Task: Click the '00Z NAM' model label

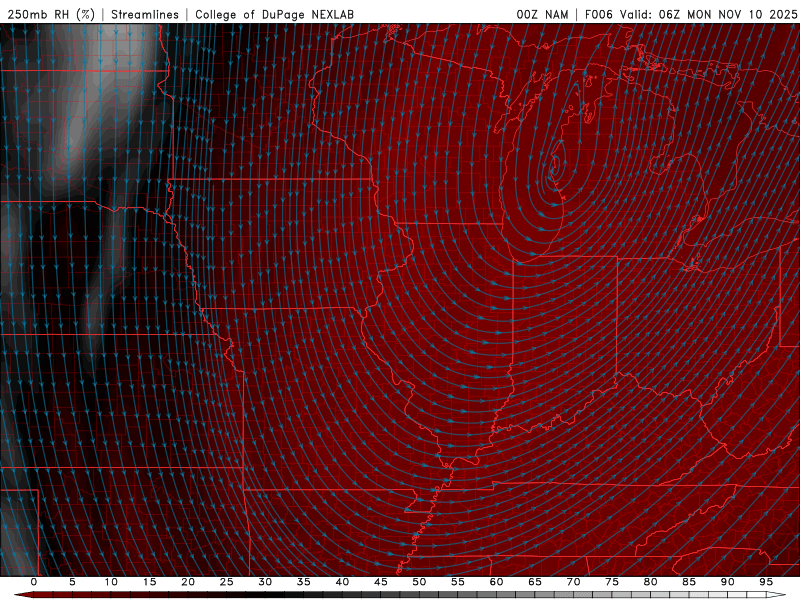Action: 542,14
